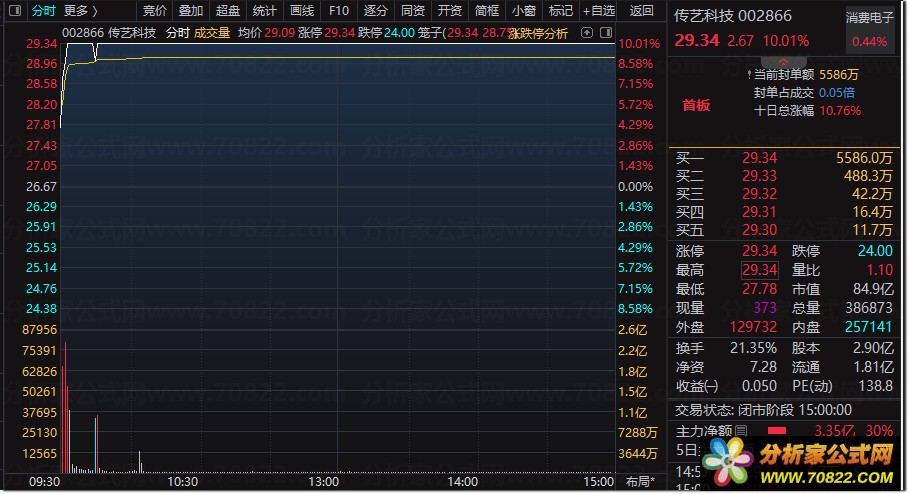Open the 竞价 auction tab
Viewport: 910px width, 494px height.
pos(154,10)
